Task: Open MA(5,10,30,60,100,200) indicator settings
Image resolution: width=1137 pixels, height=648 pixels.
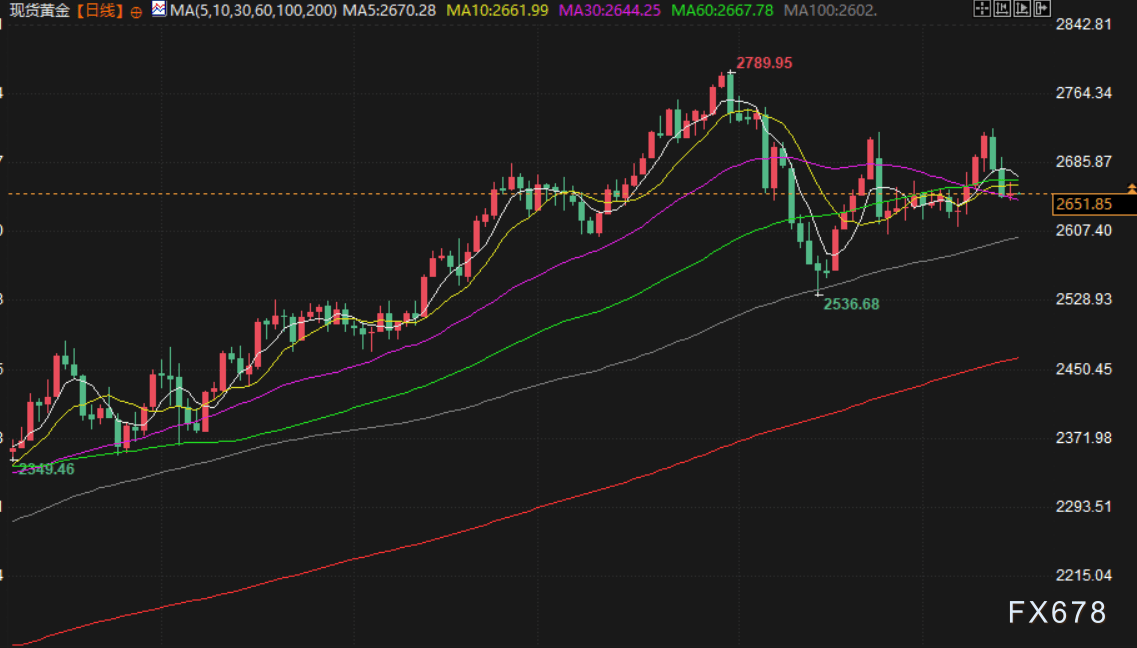Action: [x=253, y=11]
